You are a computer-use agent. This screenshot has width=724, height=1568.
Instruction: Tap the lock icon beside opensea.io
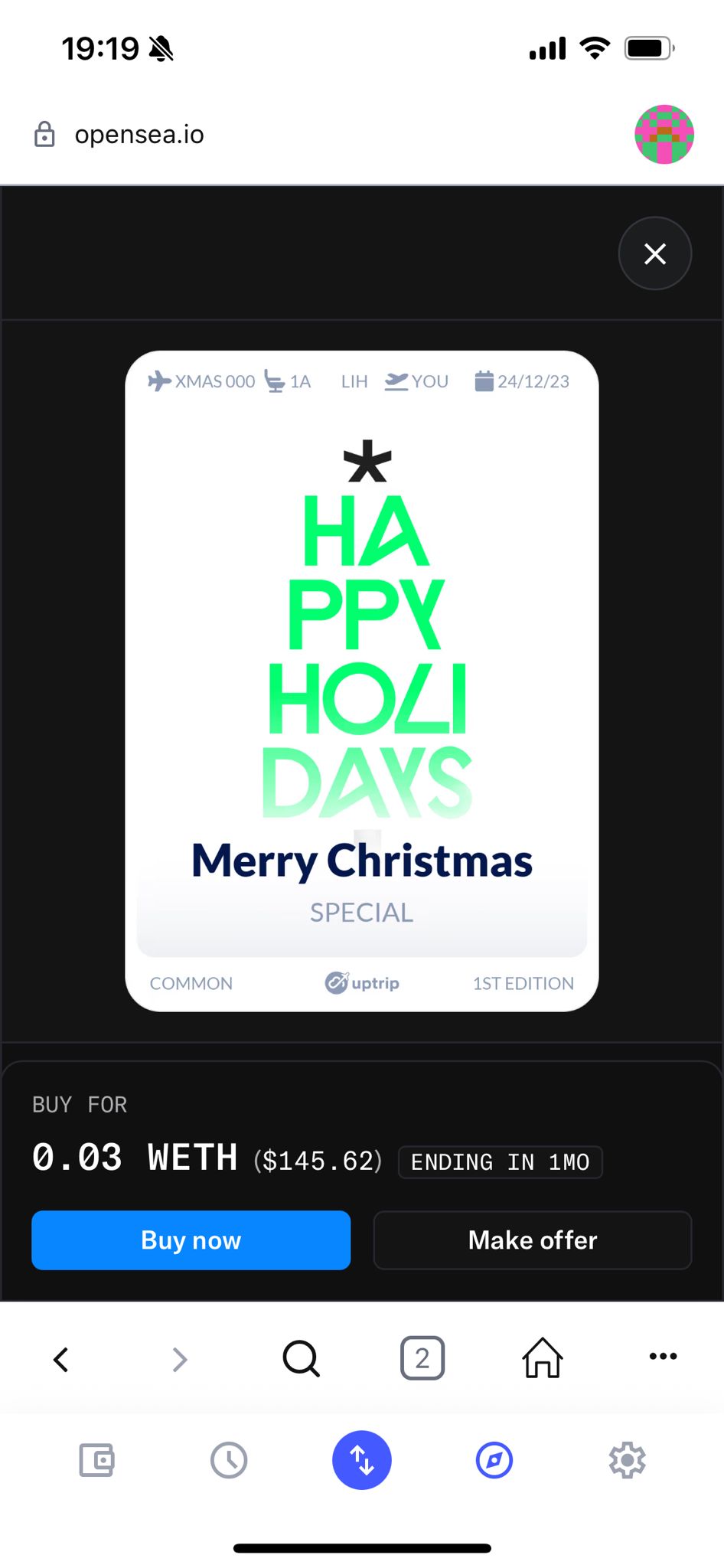click(44, 134)
